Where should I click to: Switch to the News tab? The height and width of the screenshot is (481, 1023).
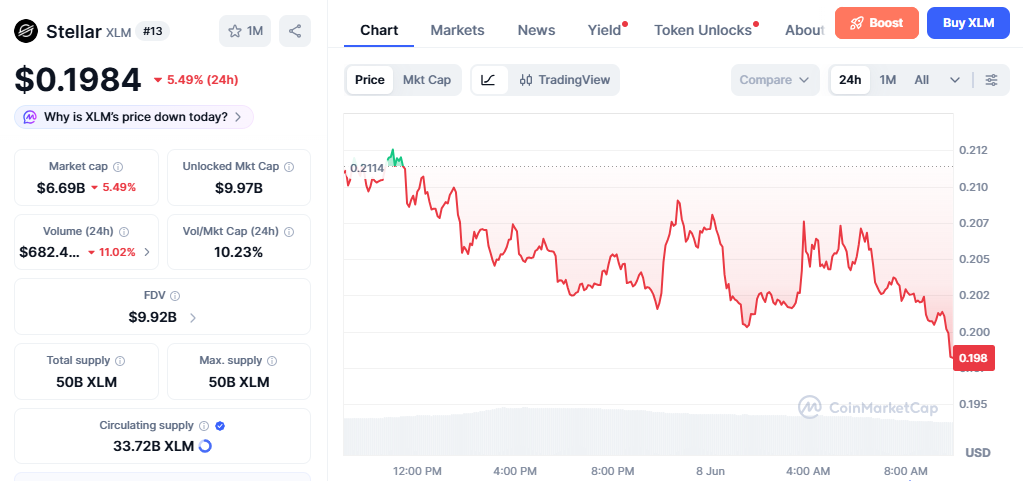pyautogui.click(x=536, y=30)
